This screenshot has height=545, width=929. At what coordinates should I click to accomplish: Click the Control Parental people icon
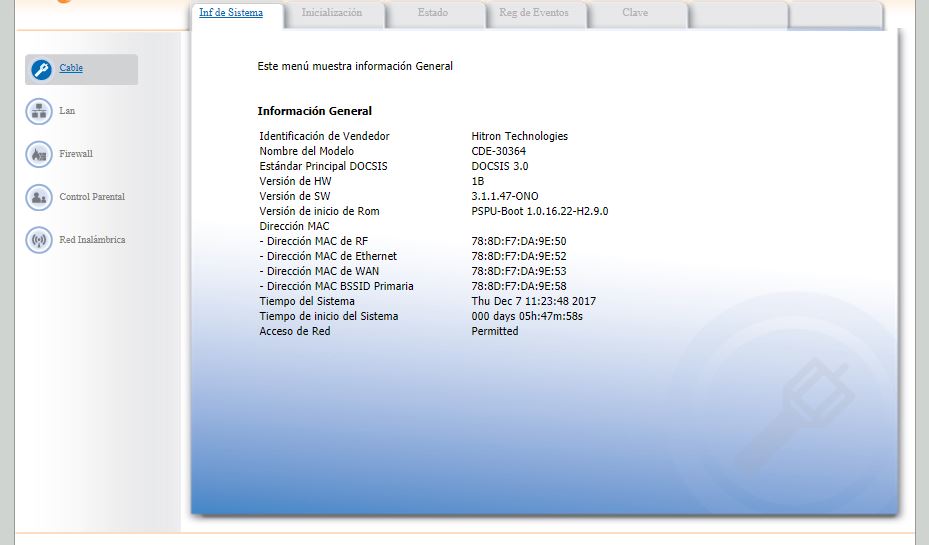click(x=39, y=197)
